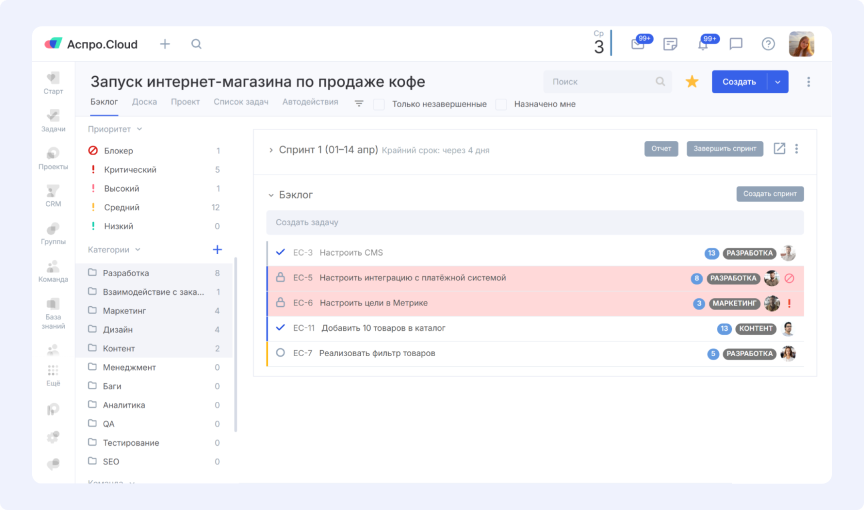Click the star favorite icon
The height and width of the screenshot is (510, 864).
(x=691, y=82)
